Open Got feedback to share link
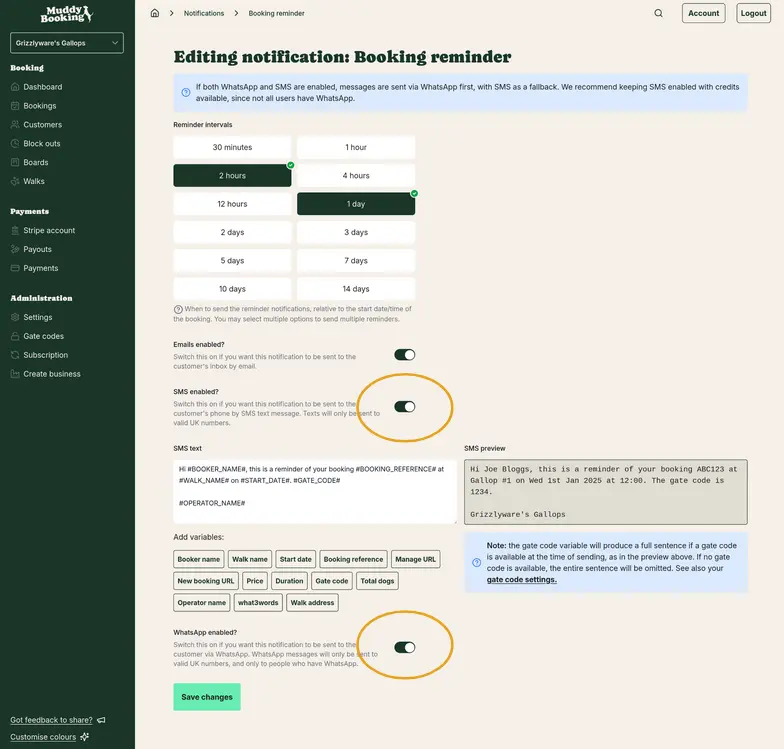The image size is (784, 749). (51, 720)
